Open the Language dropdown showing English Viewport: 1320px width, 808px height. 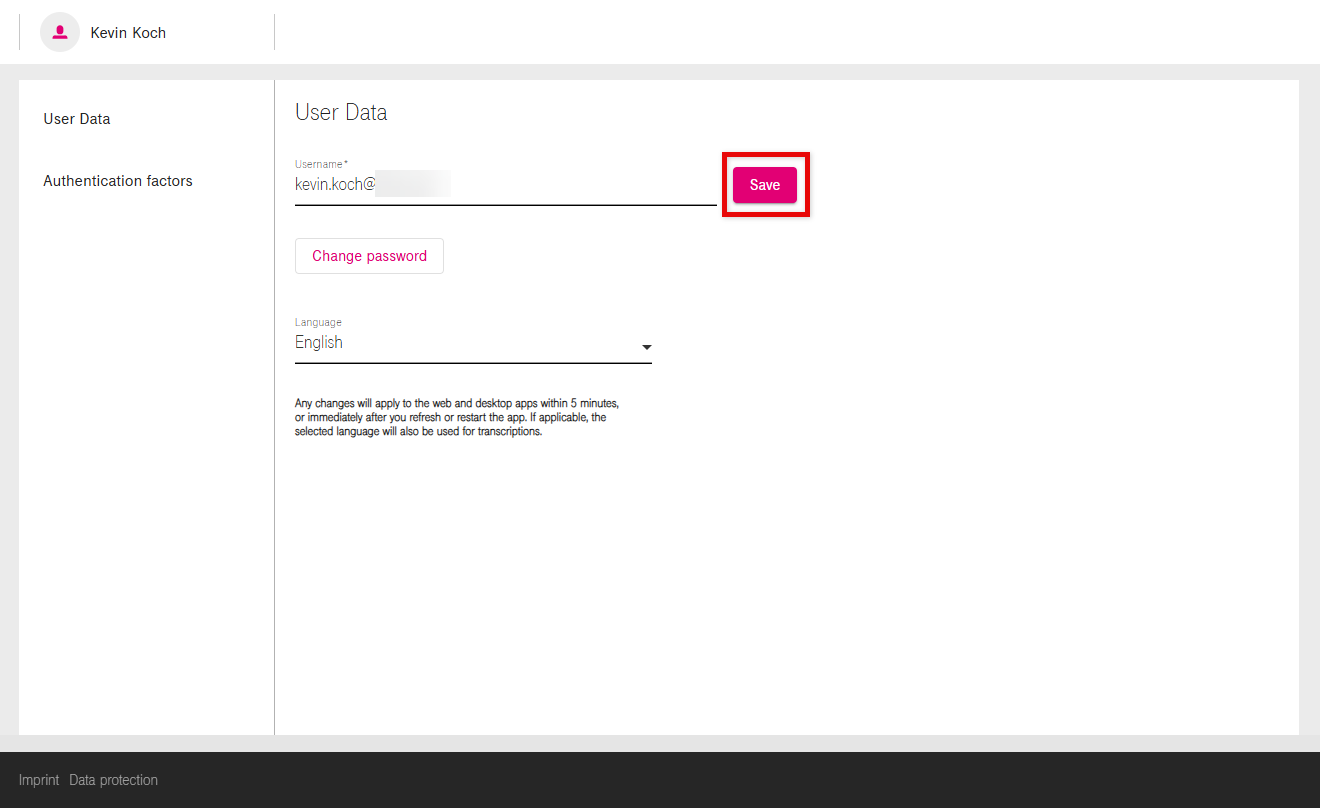(x=472, y=343)
